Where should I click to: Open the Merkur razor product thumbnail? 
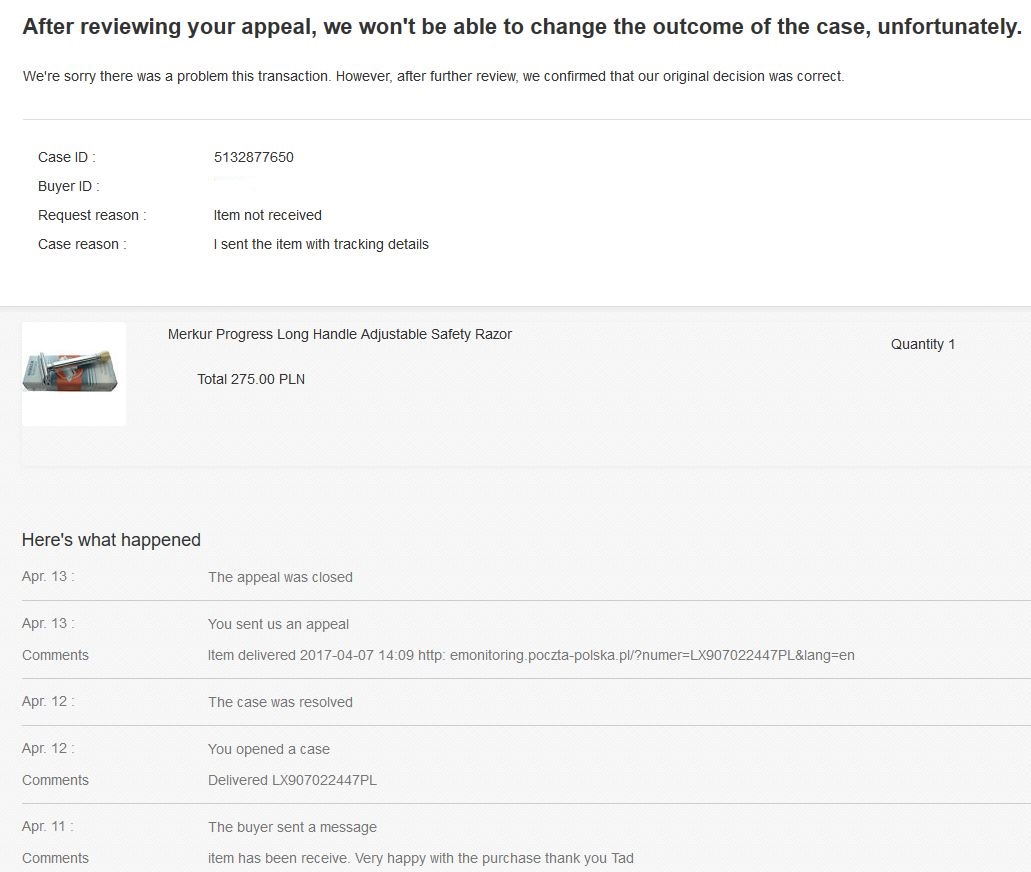(74, 374)
